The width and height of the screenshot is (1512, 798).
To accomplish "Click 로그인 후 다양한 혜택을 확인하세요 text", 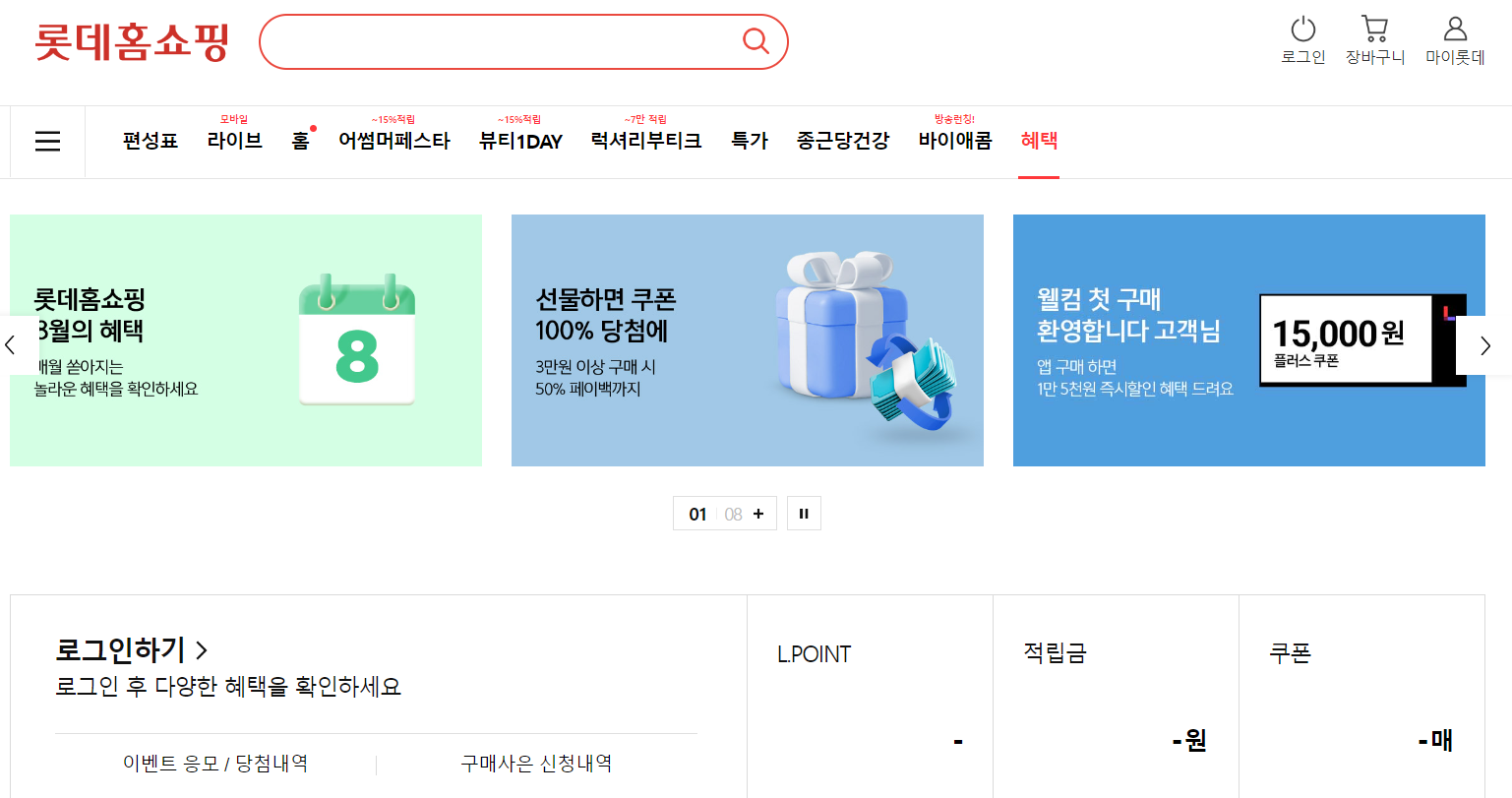I will click(x=228, y=687).
